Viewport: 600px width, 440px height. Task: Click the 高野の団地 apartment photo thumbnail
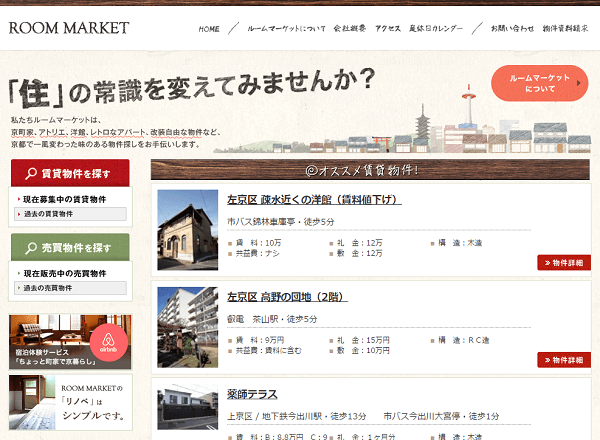[x=188, y=327]
